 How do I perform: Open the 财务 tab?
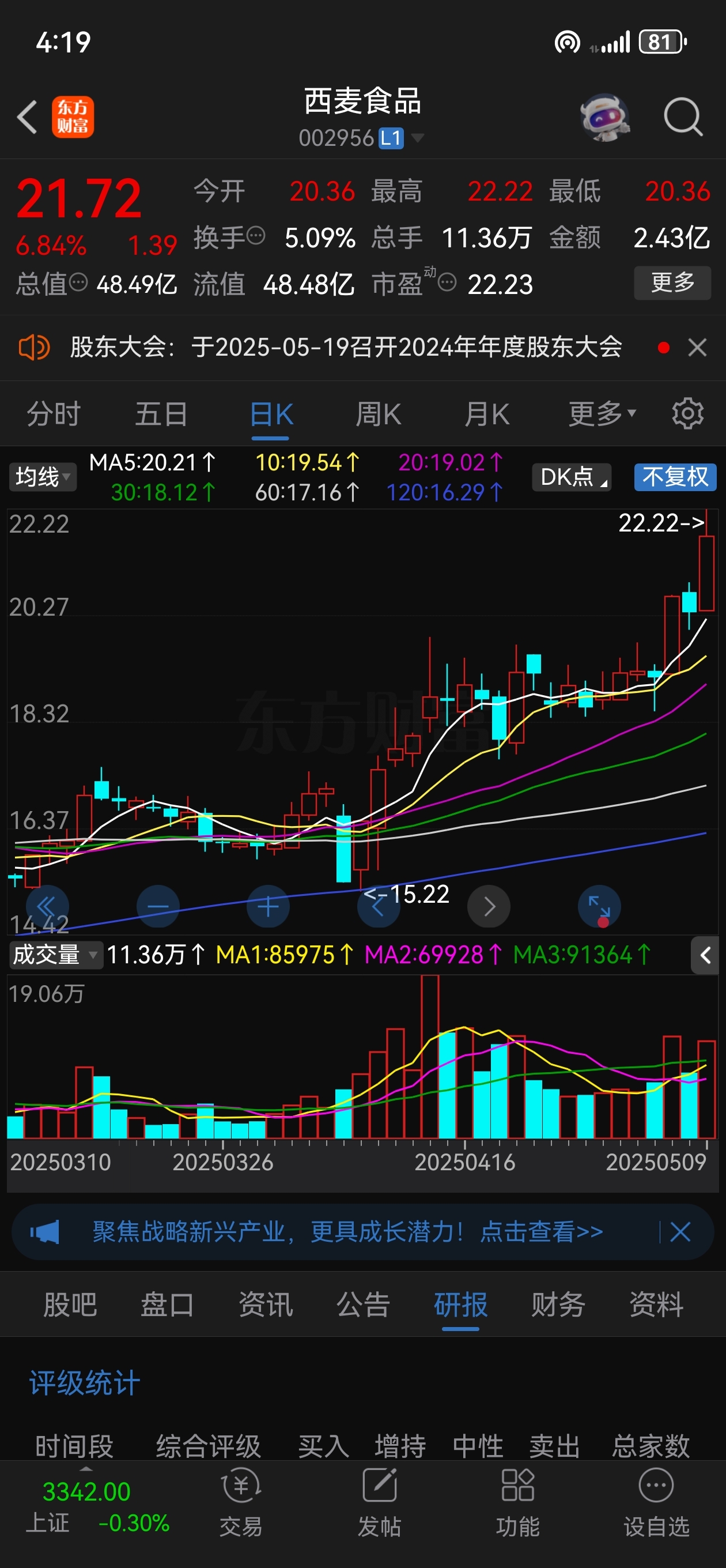point(559,1305)
